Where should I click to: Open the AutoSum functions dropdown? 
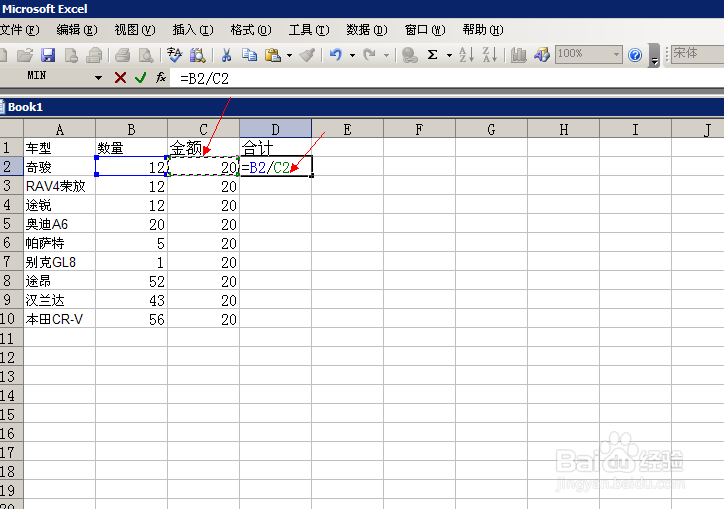click(449, 55)
